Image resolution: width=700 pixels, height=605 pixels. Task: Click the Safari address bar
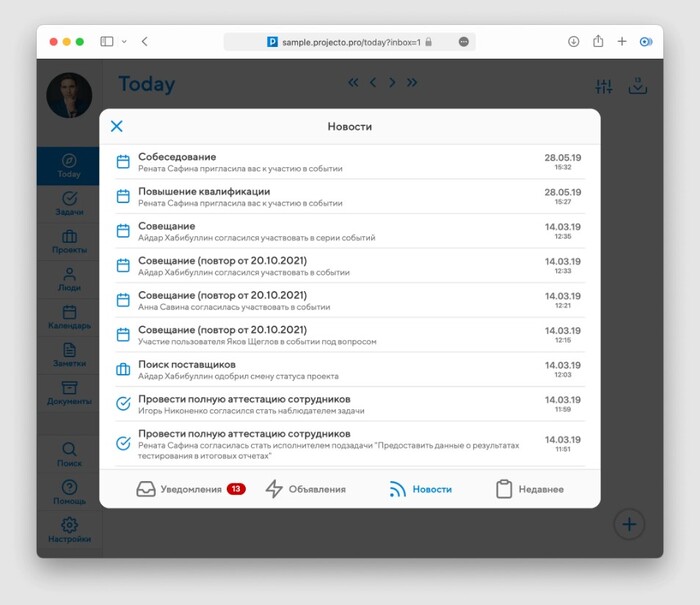pos(348,42)
